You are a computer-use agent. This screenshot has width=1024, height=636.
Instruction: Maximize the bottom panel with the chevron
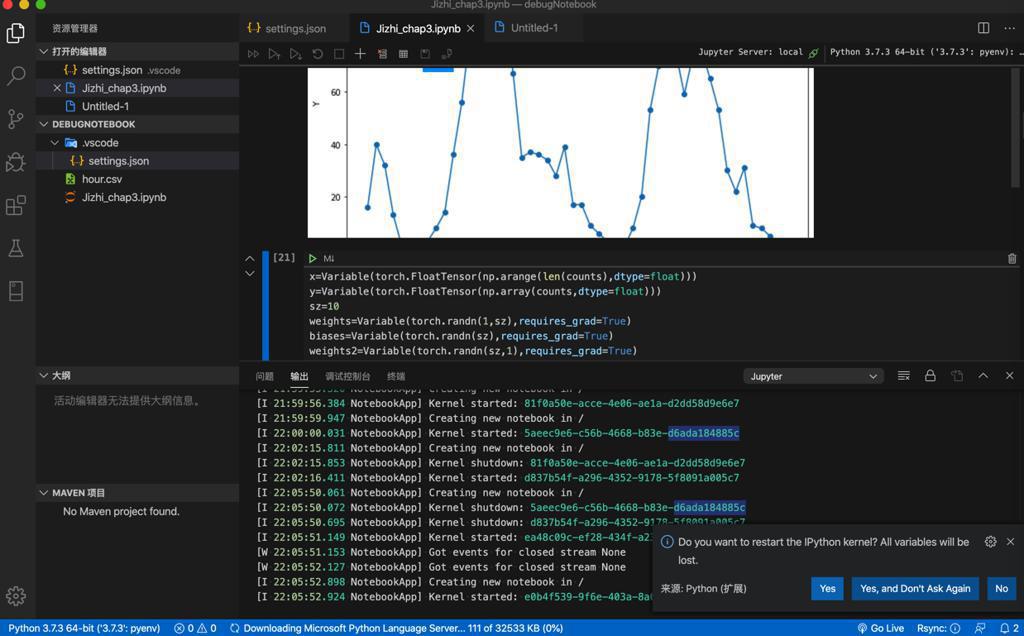coord(983,376)
